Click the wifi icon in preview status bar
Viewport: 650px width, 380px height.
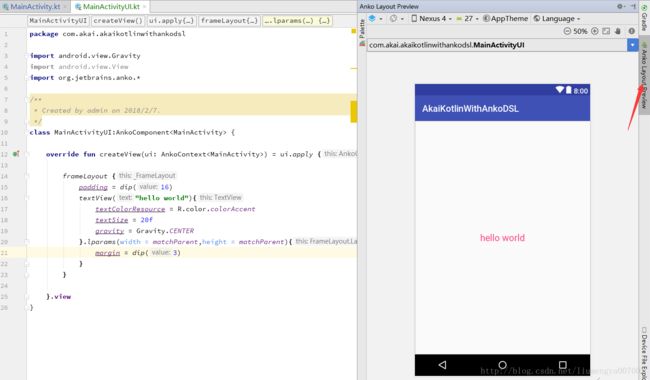point(560,90)
